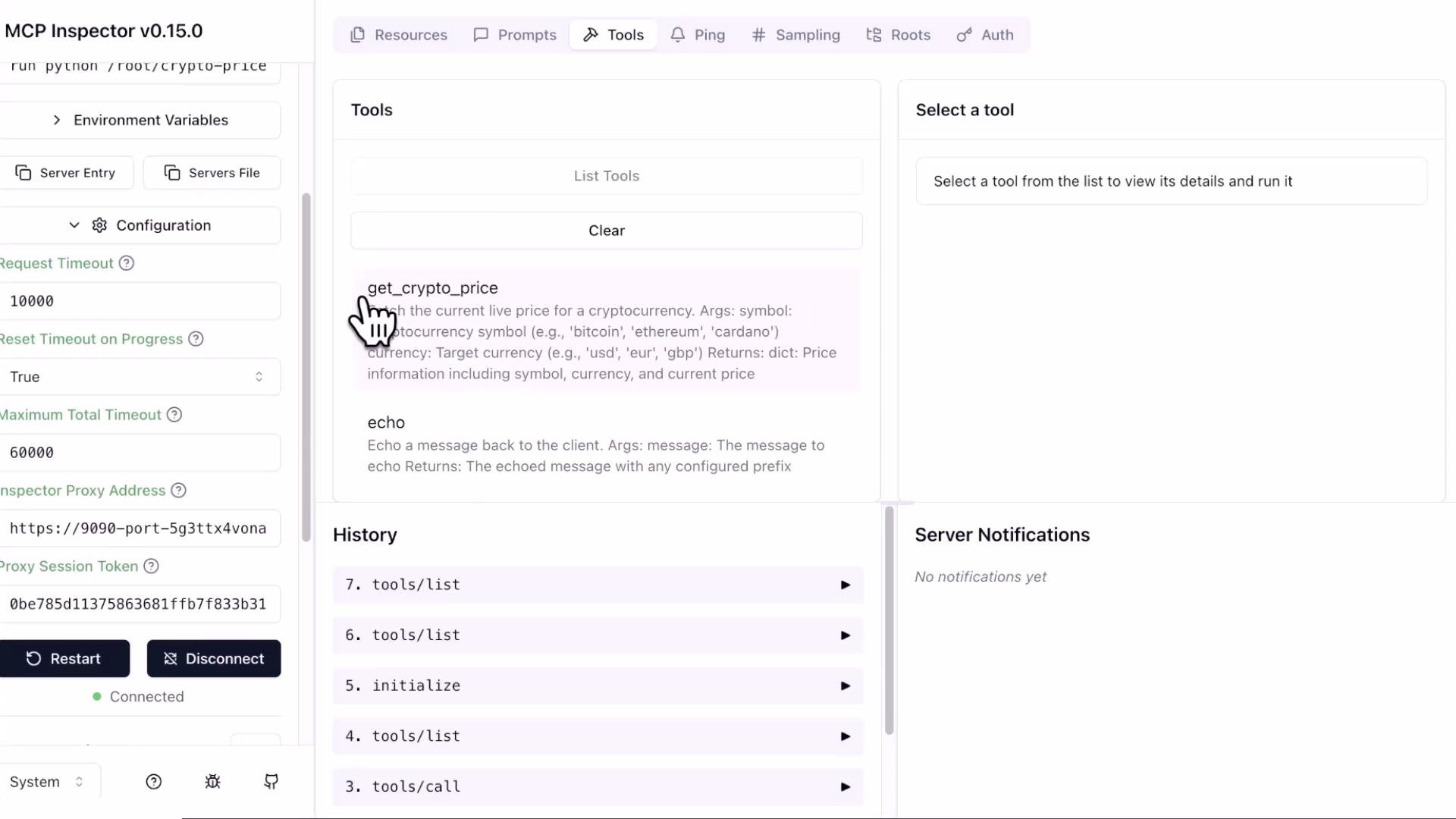This screenshot has height=819, width=1456.
Task: Click the Tools hammer icon
Action: coord(590,35)
